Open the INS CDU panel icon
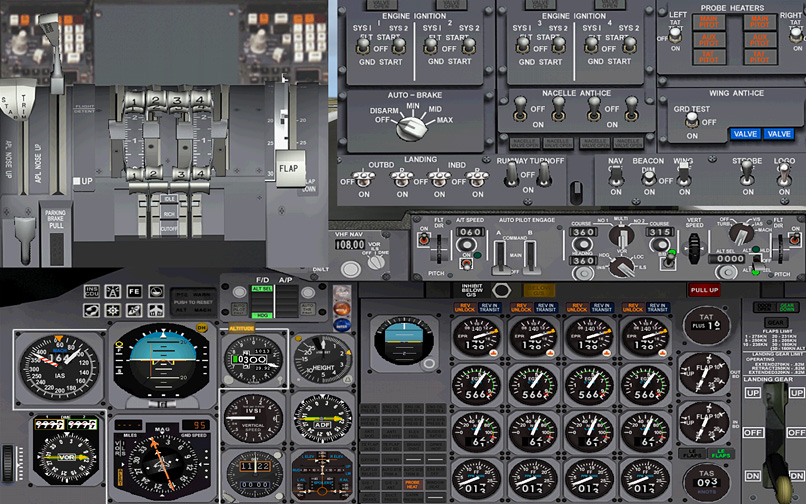 [x=91, y=292]
